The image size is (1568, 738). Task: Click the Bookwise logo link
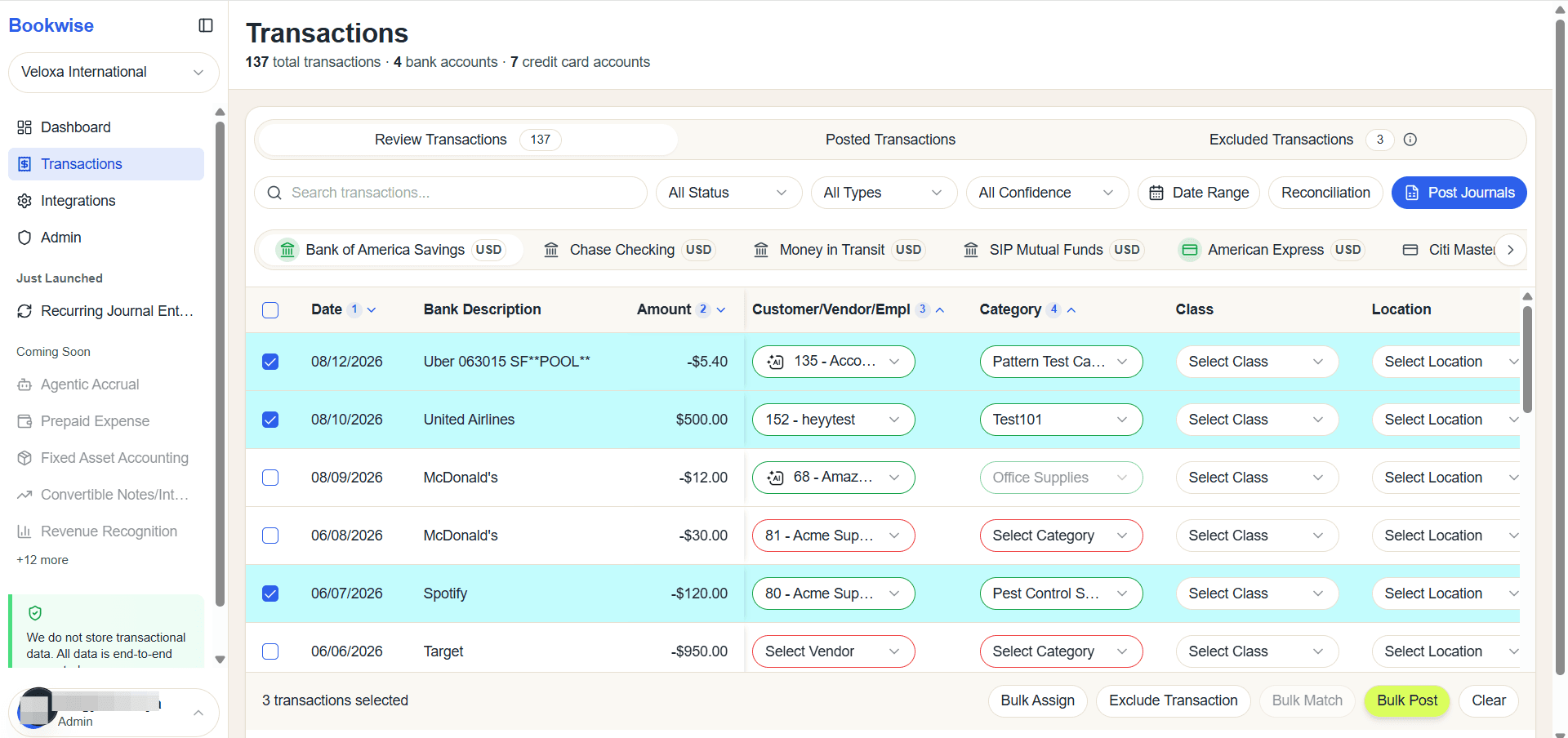(51, 25)
